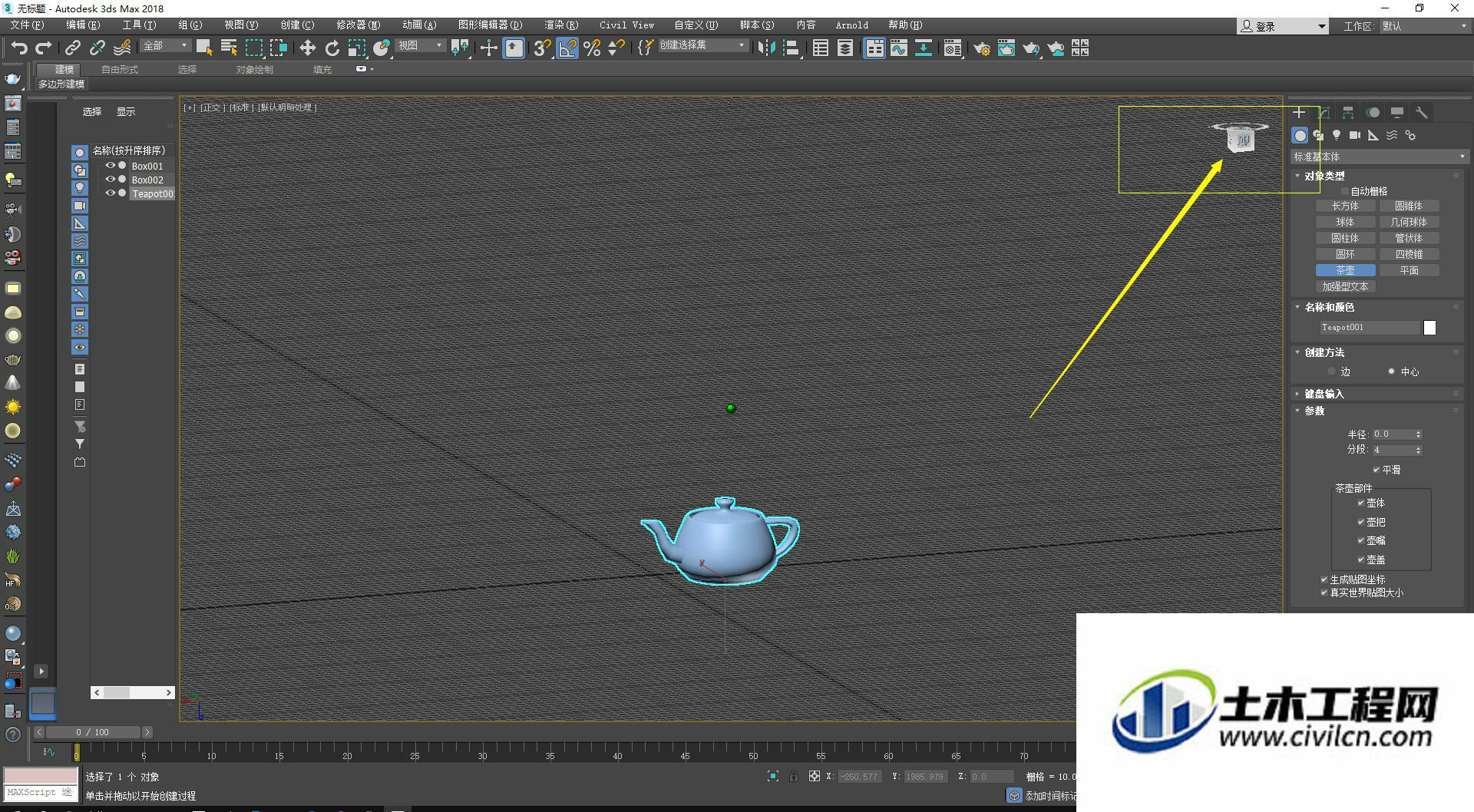
Task: Open the 登录 sign-in dropdown
Action: click(x=1282, y=26)
